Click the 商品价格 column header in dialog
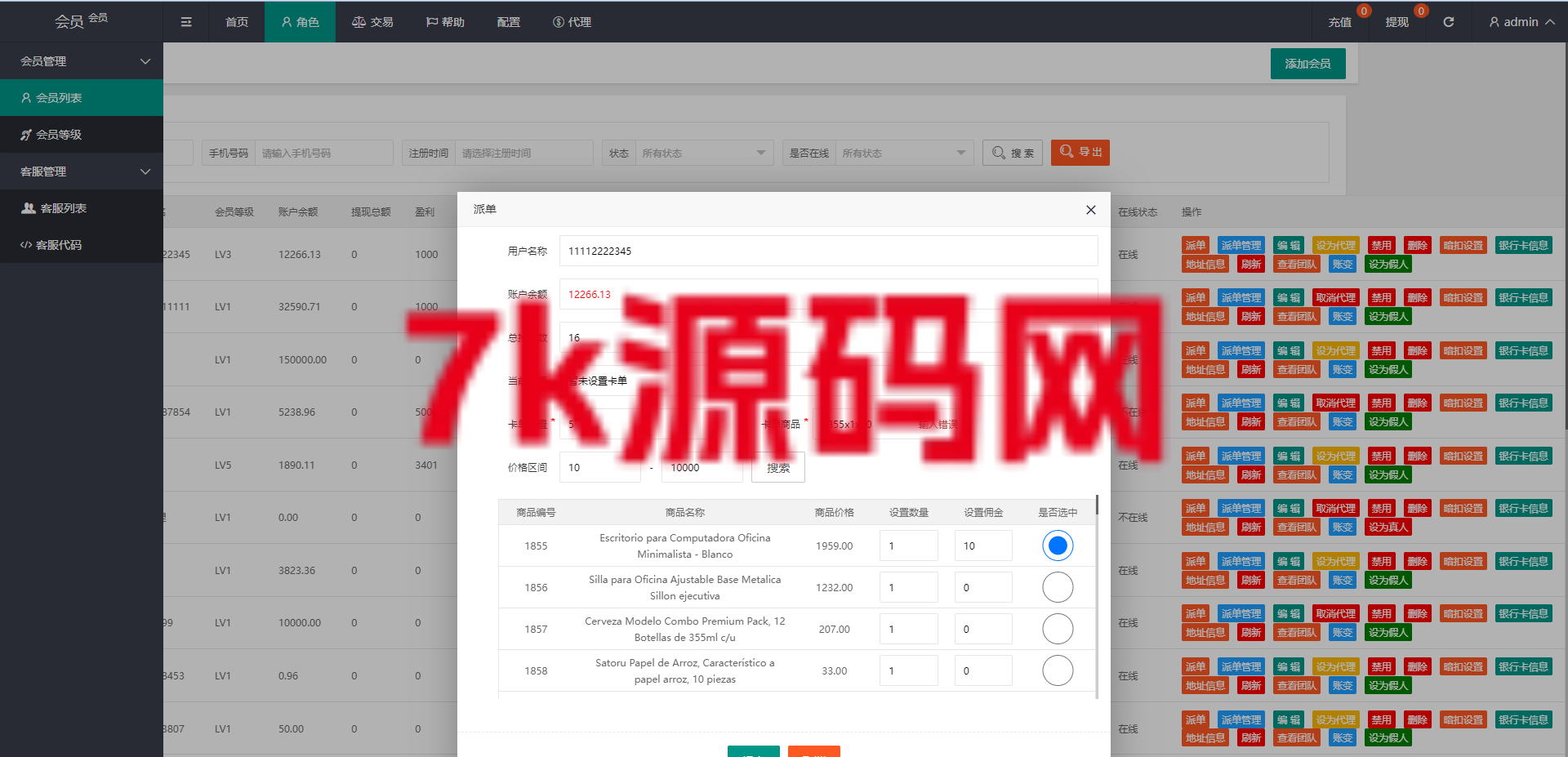Screen dimensions: 1568x757 (834, 513)
